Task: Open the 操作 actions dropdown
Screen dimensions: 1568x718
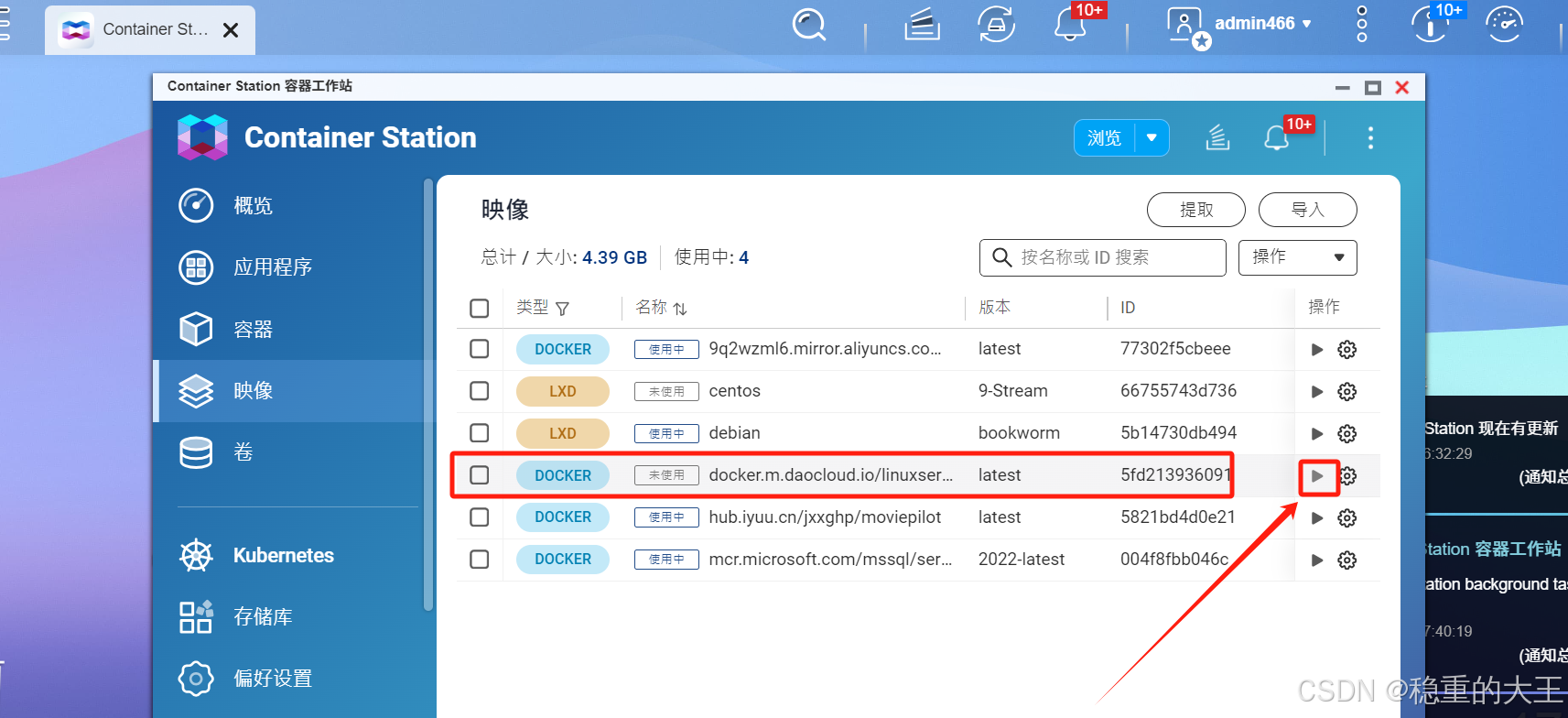Action: [1297, 257]
